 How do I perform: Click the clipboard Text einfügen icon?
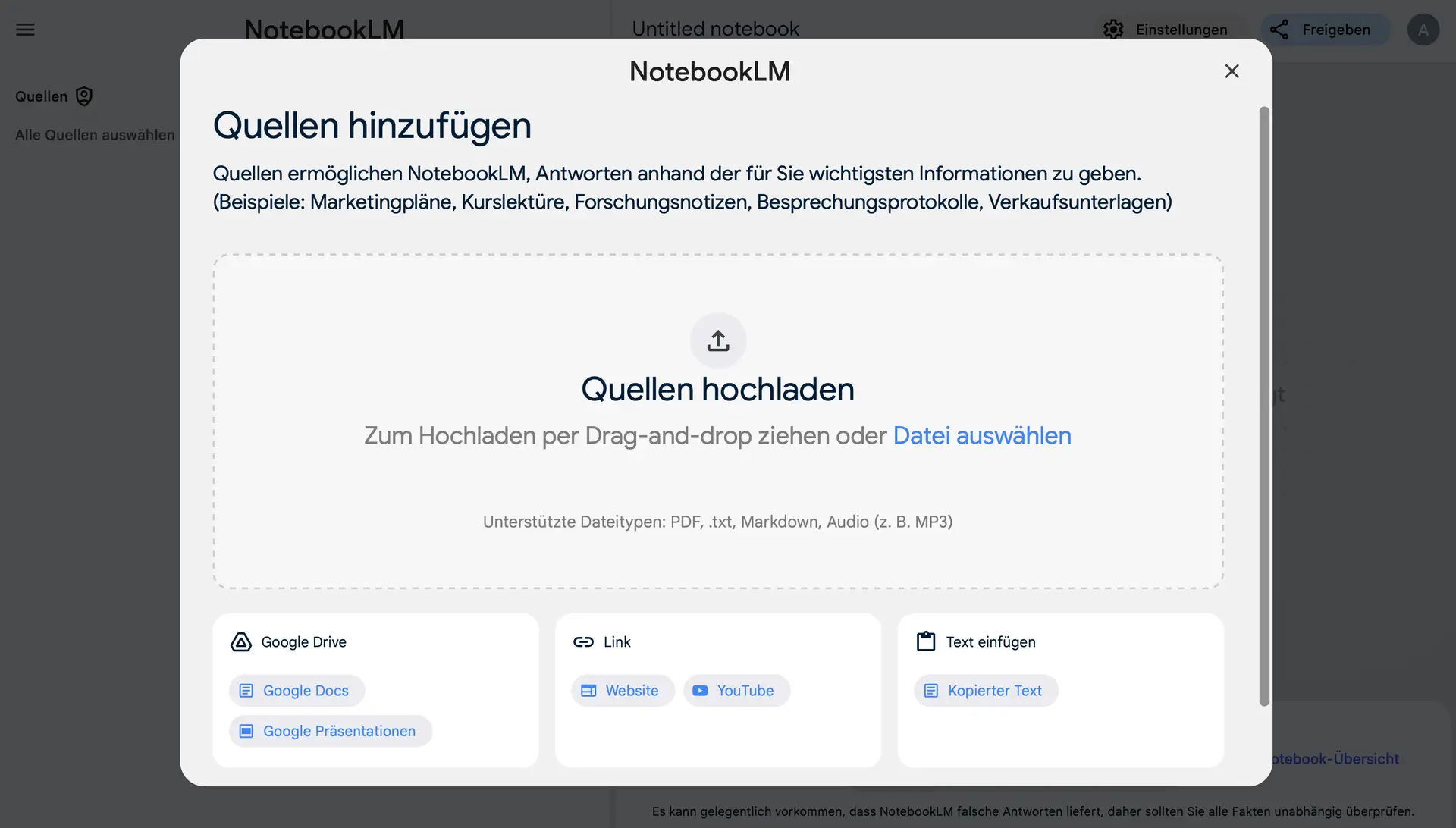[926, 641]
